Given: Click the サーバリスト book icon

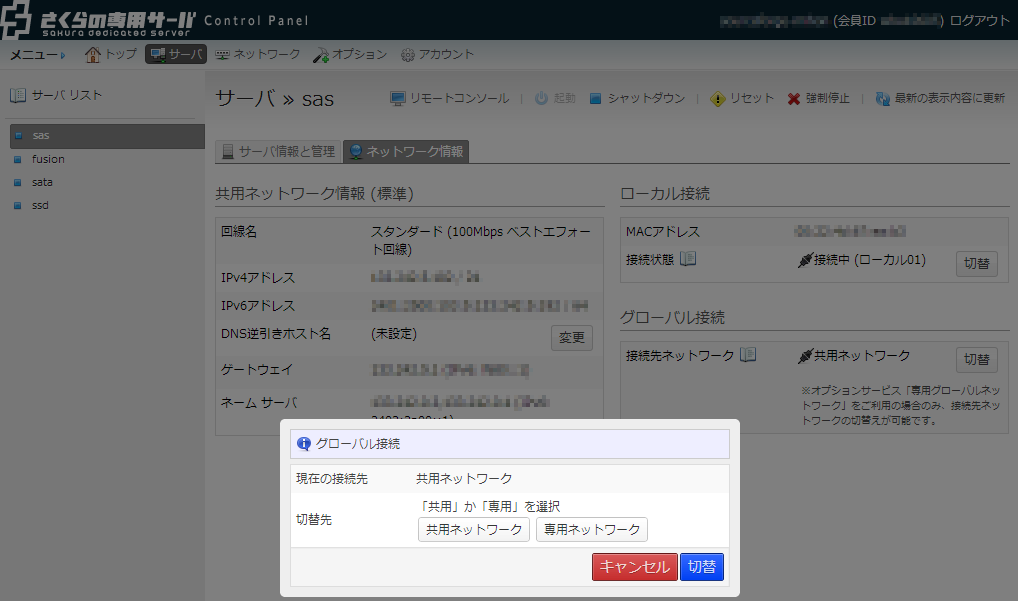Looking at the screenshot, I should (18, 96).
